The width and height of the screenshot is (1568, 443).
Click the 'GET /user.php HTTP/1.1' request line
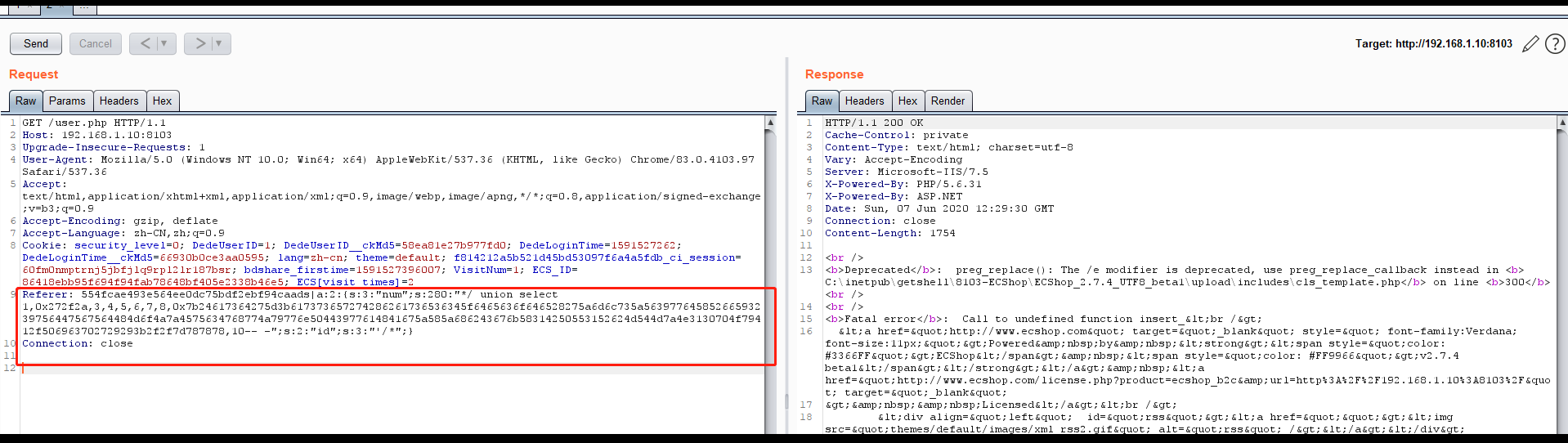pos(94,123)
